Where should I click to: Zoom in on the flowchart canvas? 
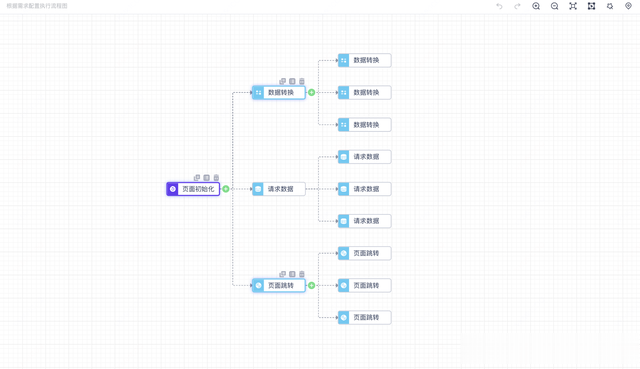[536, 6]
